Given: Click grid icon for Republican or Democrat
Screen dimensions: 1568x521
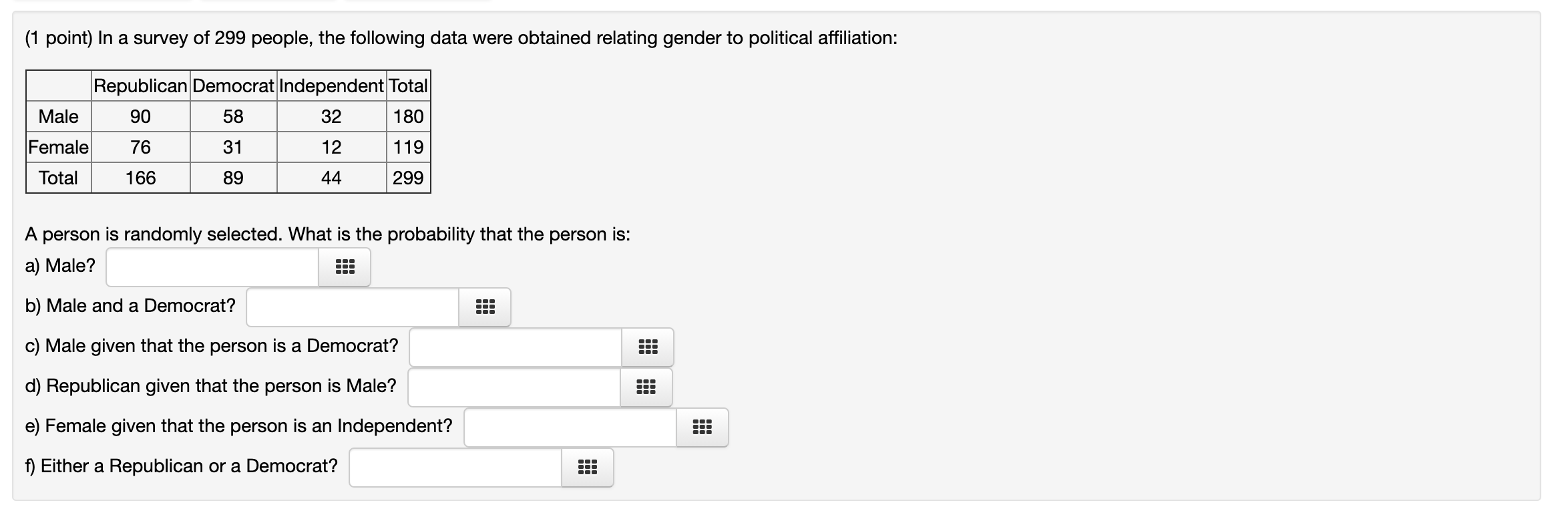Looking at the screenshot, I should [588, 468].
